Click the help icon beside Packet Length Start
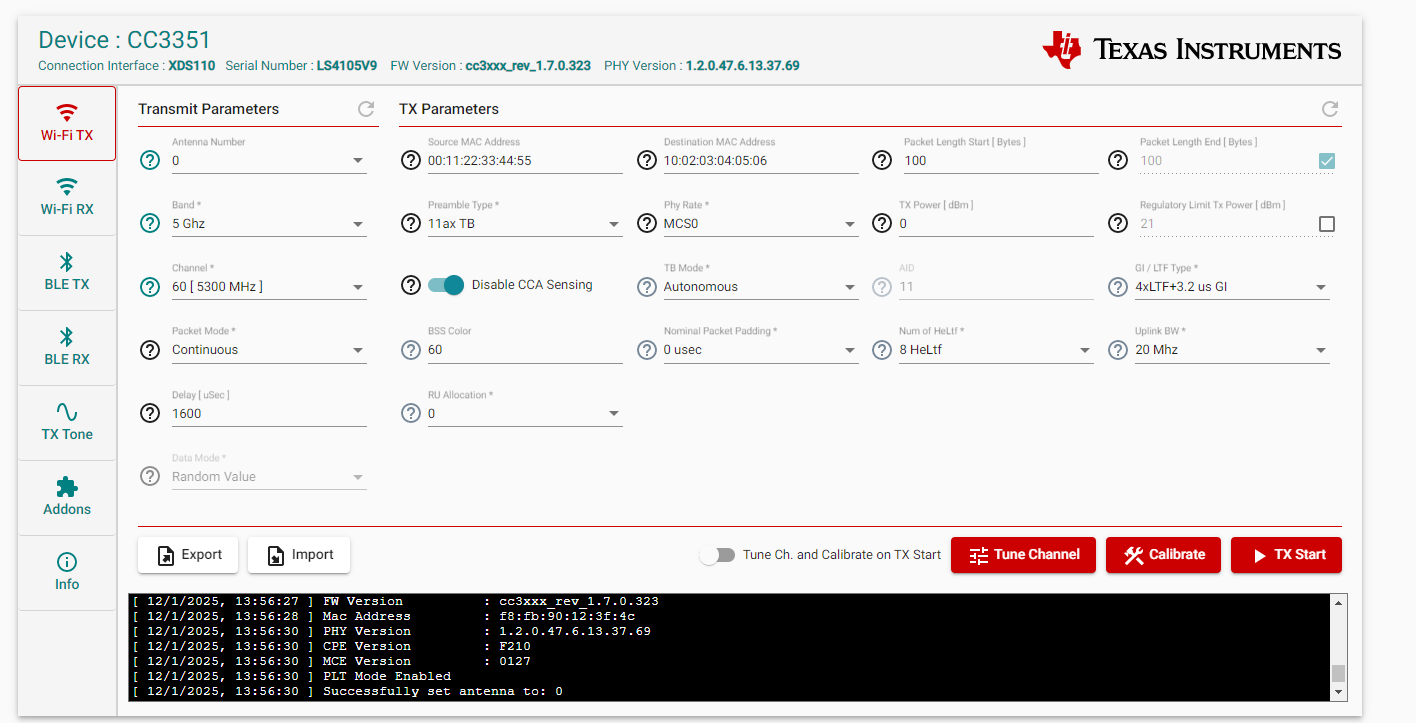Image resolution: width=1416 pixels, height=723 pixels. (x=882, y=160)
